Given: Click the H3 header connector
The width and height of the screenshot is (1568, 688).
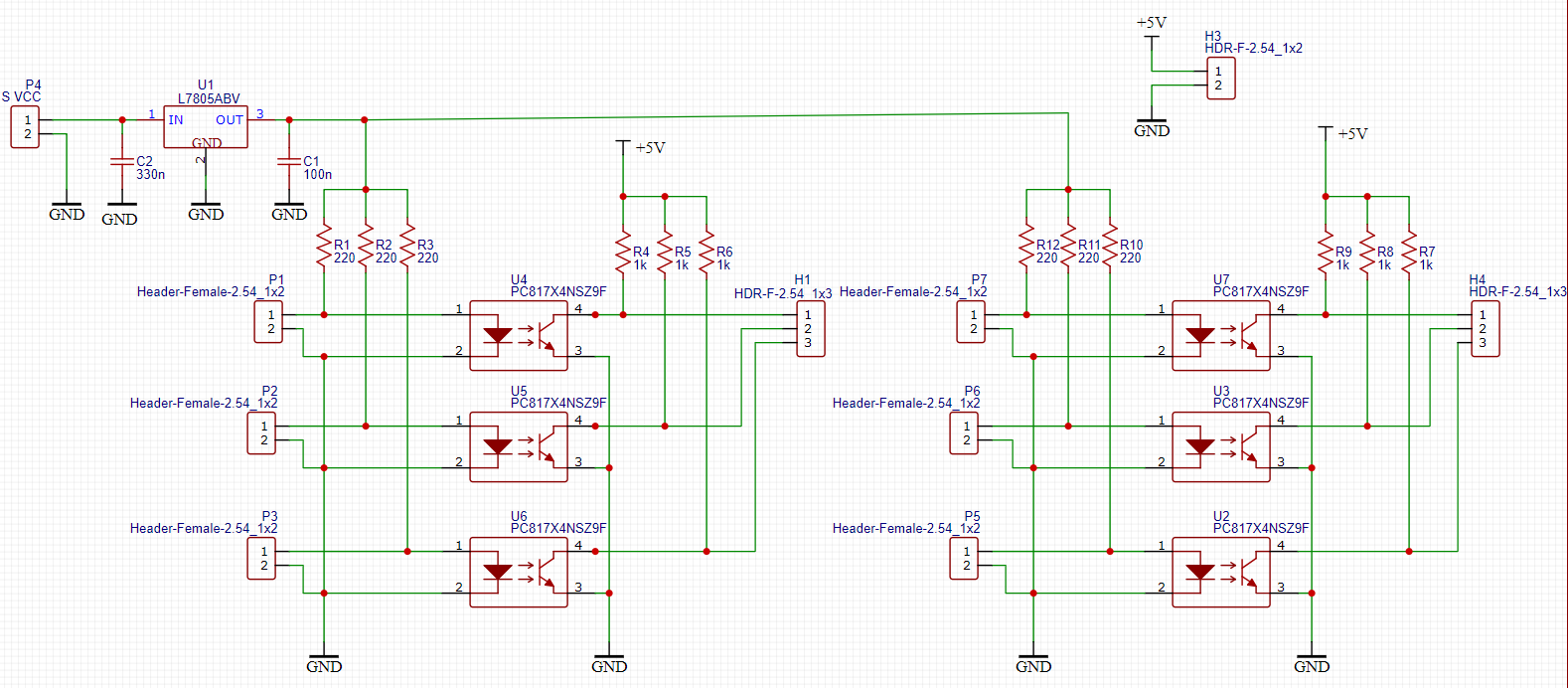Looking at the screenshot, I should pos(1221,79).
